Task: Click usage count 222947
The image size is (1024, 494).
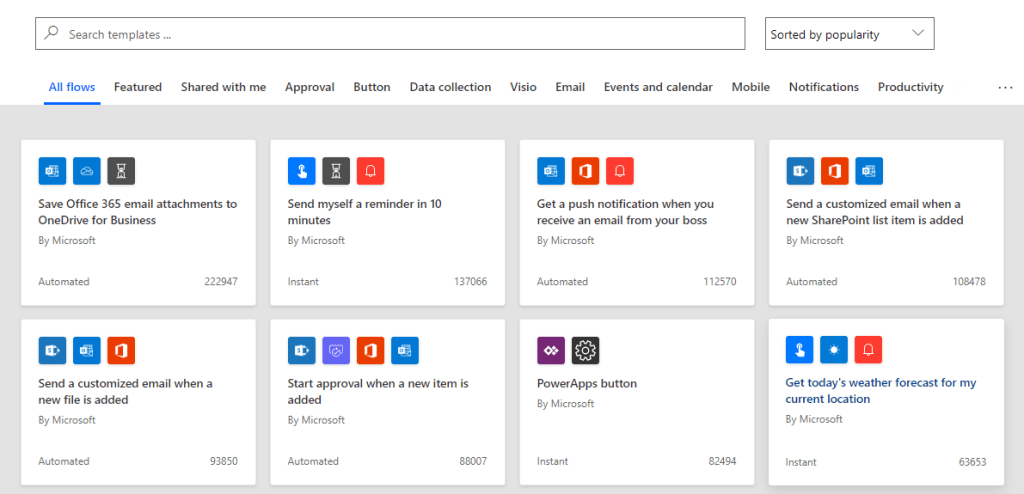Action: [221, 282]
